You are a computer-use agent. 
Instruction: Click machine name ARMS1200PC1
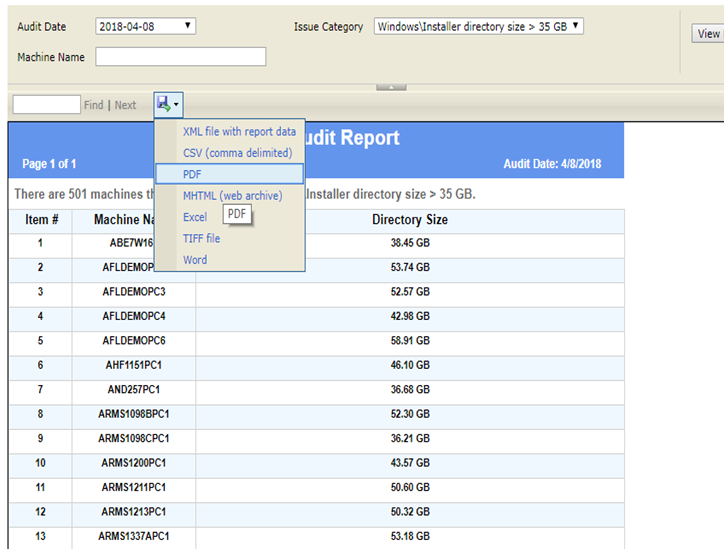[134, 463]
